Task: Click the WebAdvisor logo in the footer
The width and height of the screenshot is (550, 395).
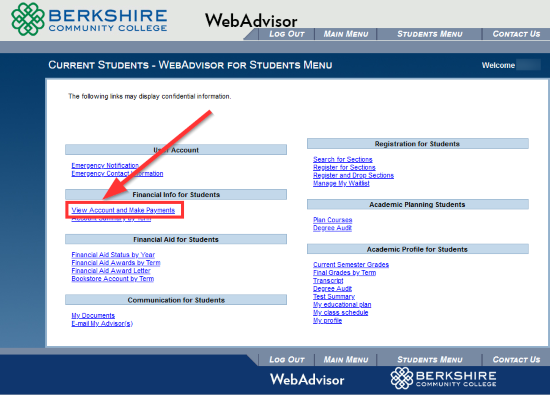Action: coord(307,380)
